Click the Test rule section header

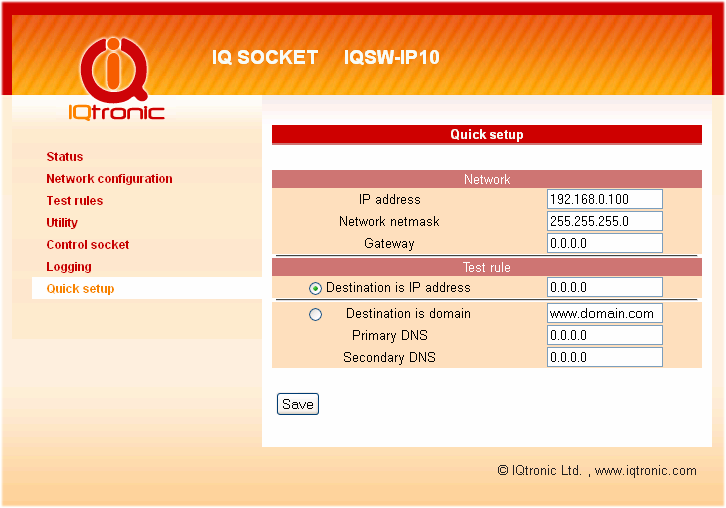click(487, 267)
